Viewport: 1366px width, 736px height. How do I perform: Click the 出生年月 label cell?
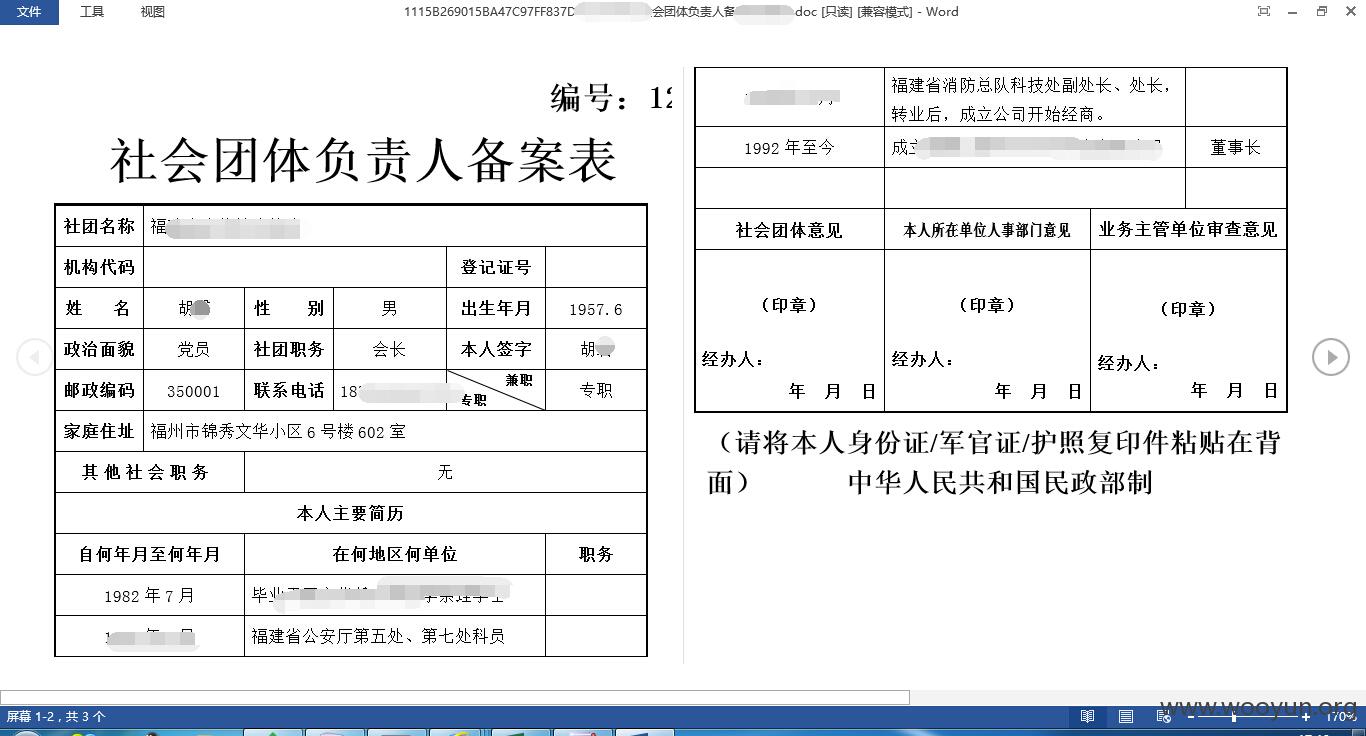tap(496, 308)
